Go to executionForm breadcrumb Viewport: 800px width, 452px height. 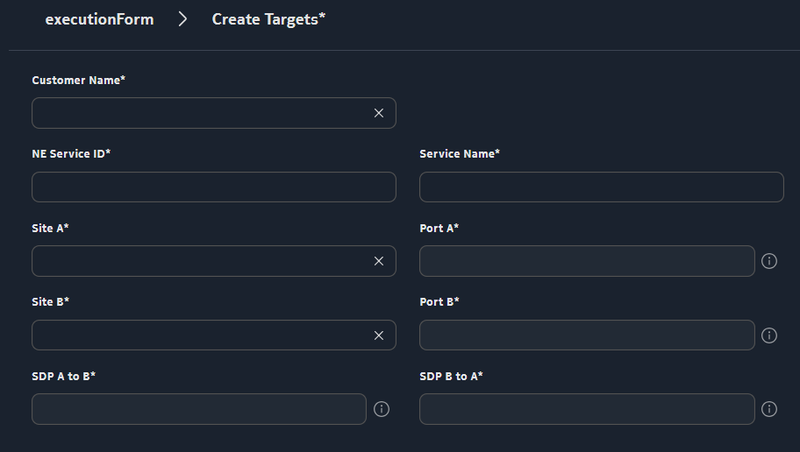point(99,20)
